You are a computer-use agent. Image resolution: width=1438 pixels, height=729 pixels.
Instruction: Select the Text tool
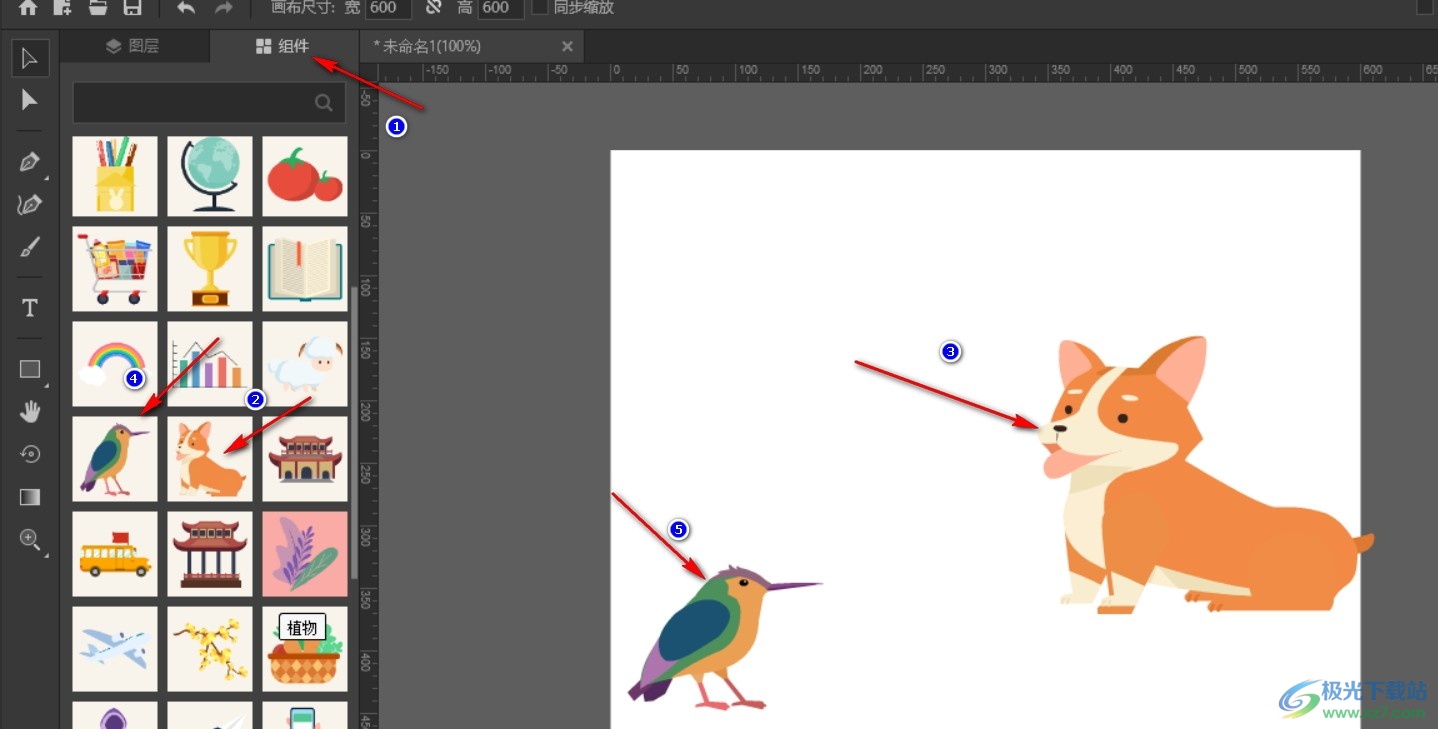point(30,308)
